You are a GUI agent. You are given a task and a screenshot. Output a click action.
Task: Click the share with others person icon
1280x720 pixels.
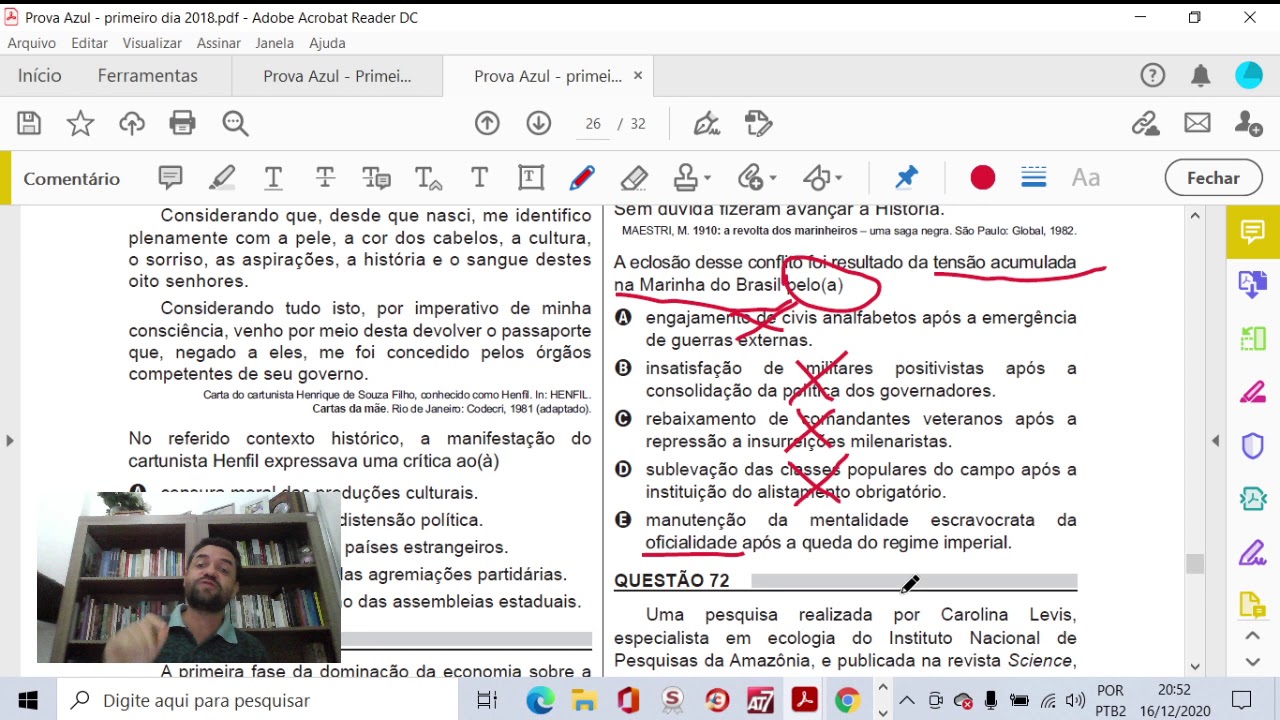tap(1249, 123)
